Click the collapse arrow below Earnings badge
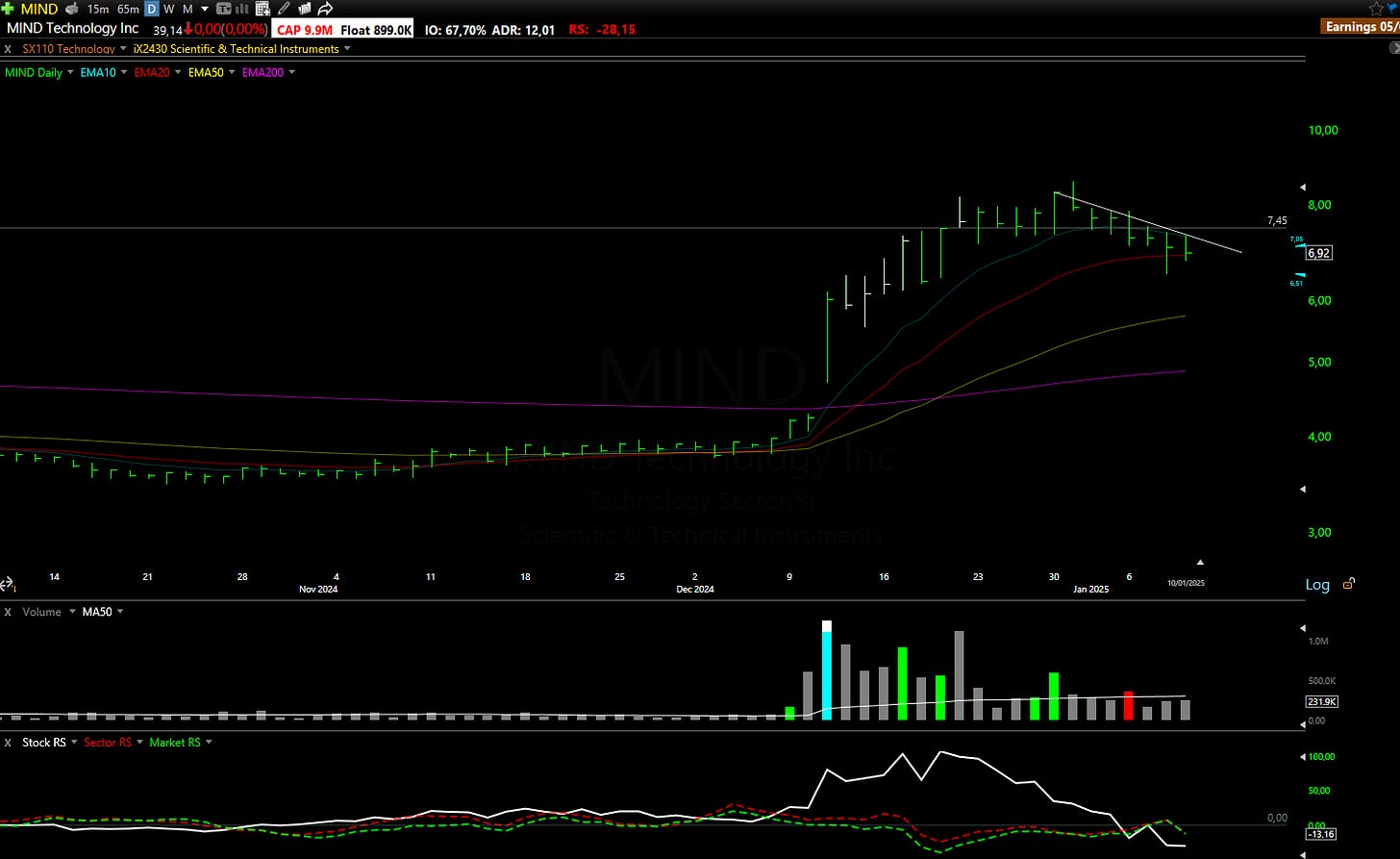1400x859 pixels. point(1395,46)
